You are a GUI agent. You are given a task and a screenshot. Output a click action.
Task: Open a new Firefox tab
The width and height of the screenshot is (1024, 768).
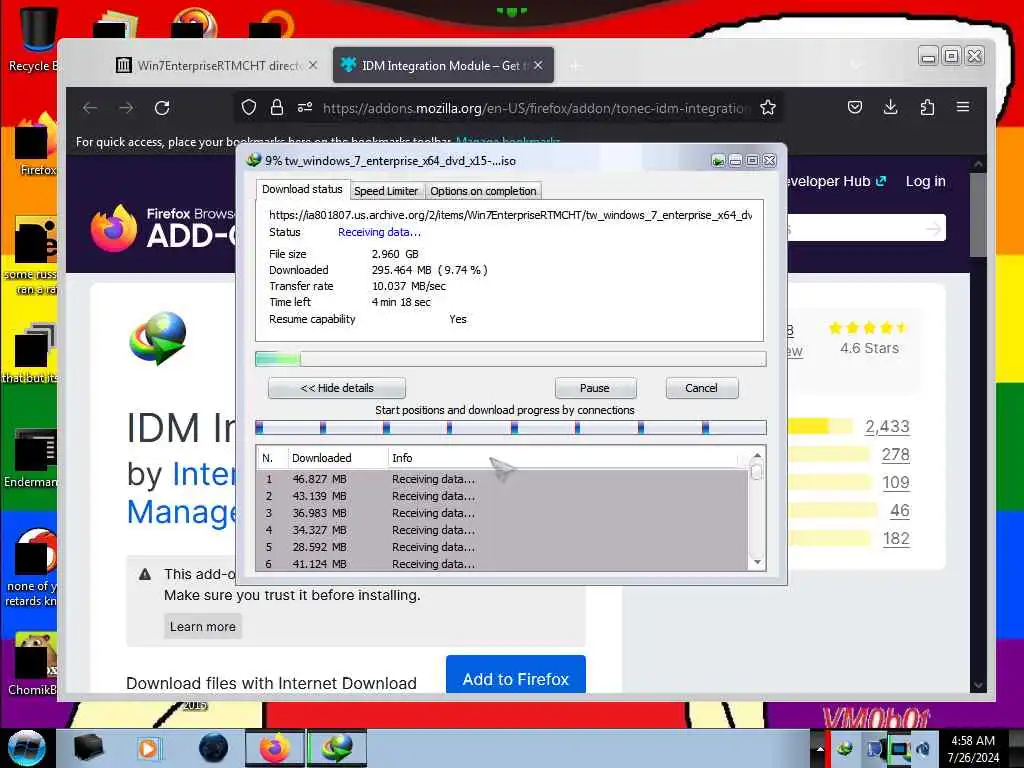[575, 66]
